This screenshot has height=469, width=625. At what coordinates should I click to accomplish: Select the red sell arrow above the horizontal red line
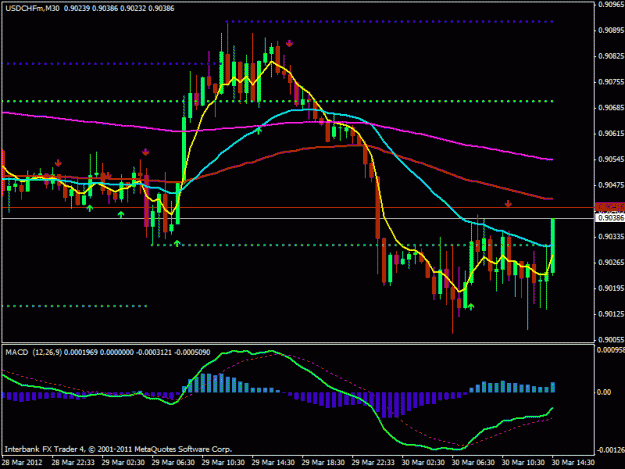click(x=508, y=204)
